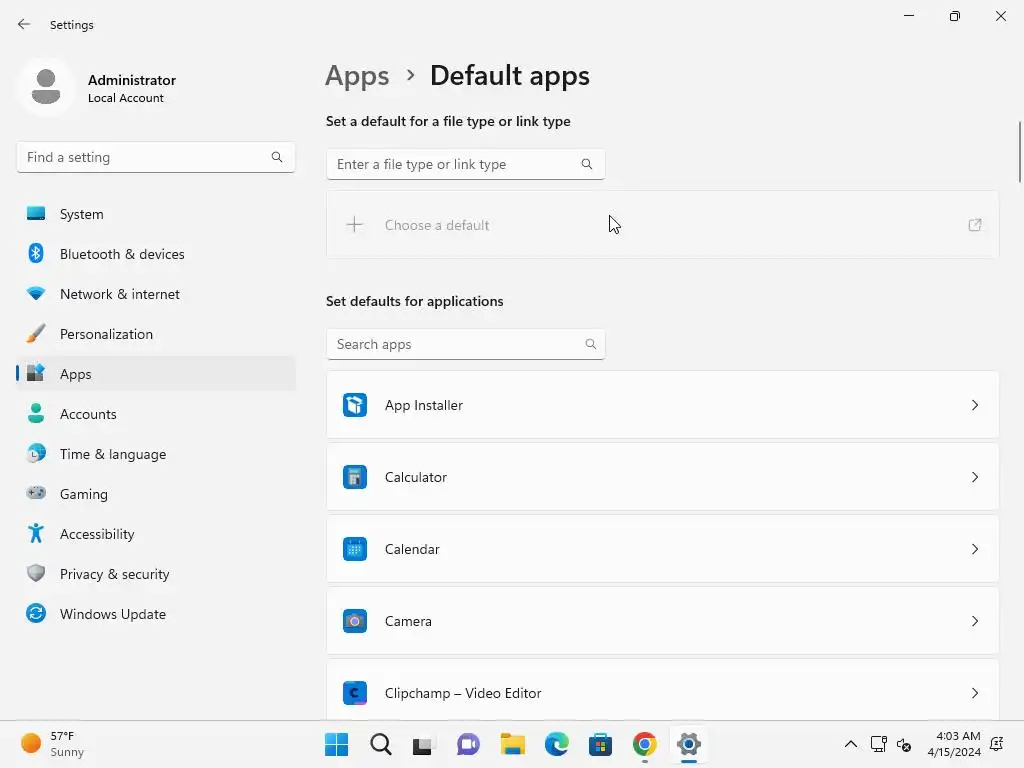Image resolution: width=1024 pixels, height=768 pixels.
Task: Click the Administrator profile avatar
Action: (x=46, y=87)
